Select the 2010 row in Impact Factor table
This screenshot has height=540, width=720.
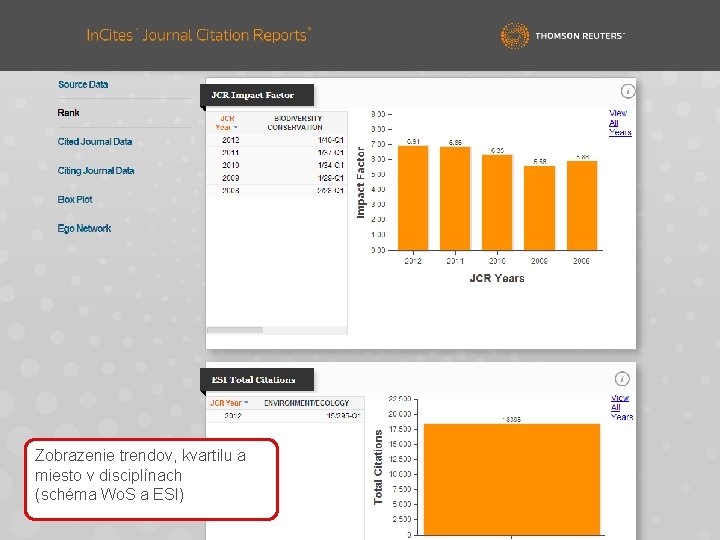point(276,165)
